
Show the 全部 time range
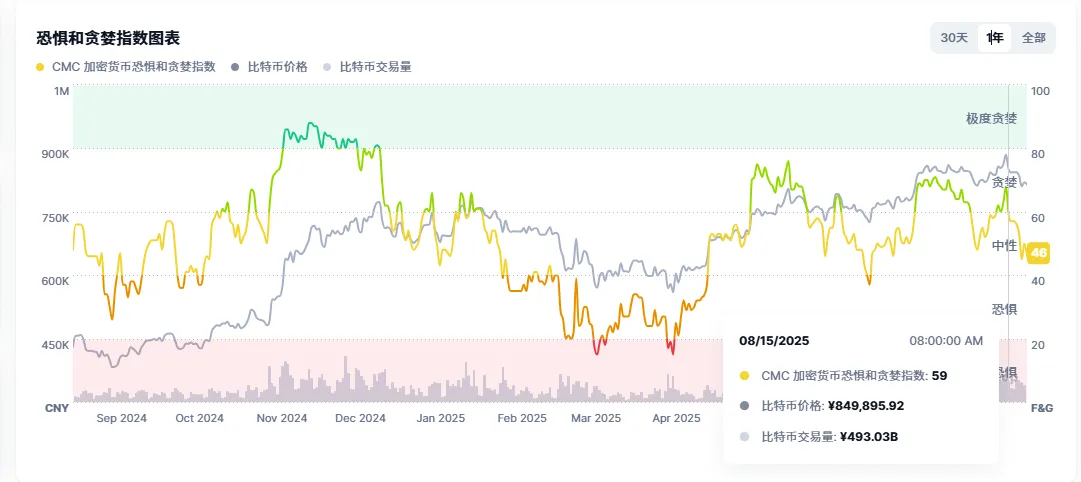[1033, 38]
